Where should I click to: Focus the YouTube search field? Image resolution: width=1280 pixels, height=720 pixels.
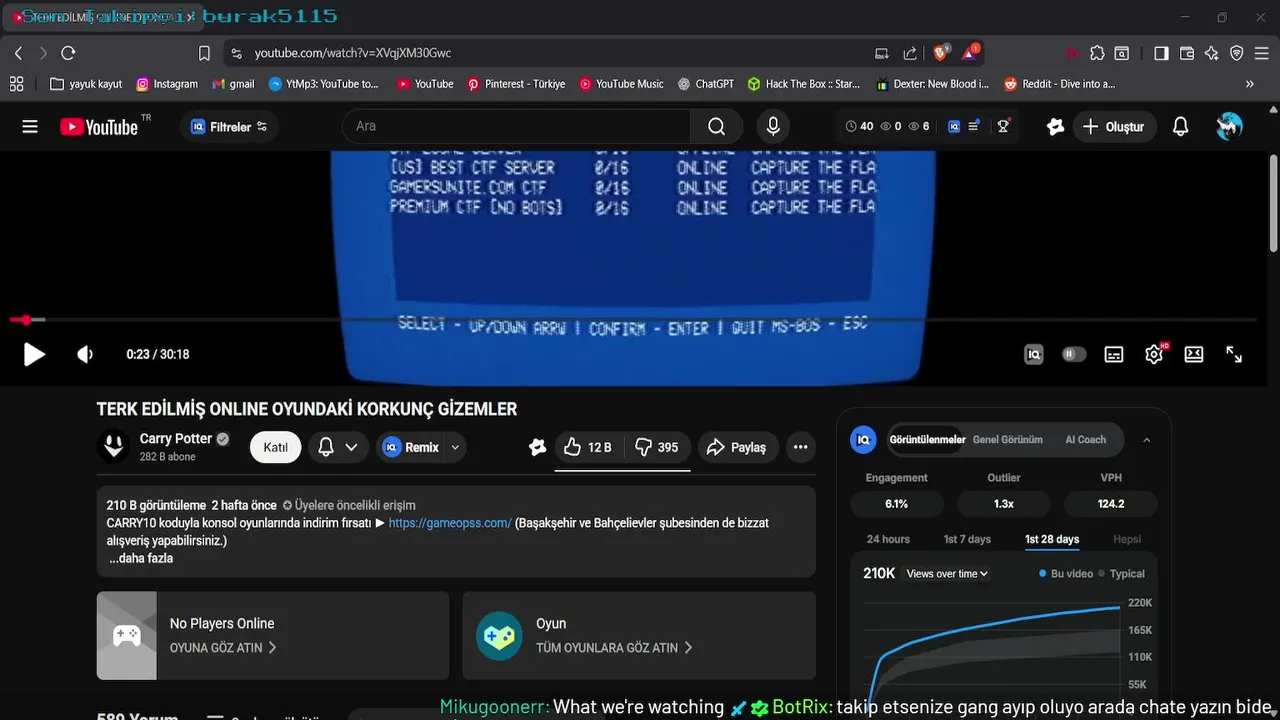tap(517, 127)
